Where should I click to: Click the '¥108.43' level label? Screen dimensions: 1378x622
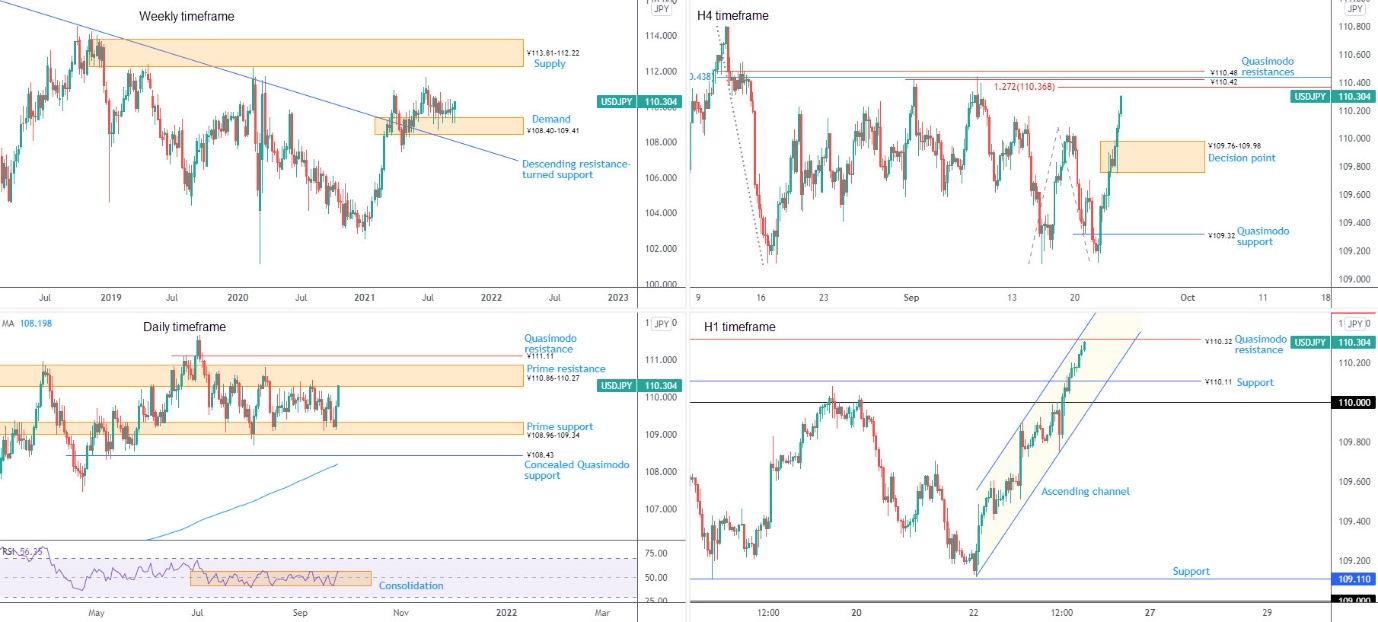pyautogui.click(x=540, y=455)
